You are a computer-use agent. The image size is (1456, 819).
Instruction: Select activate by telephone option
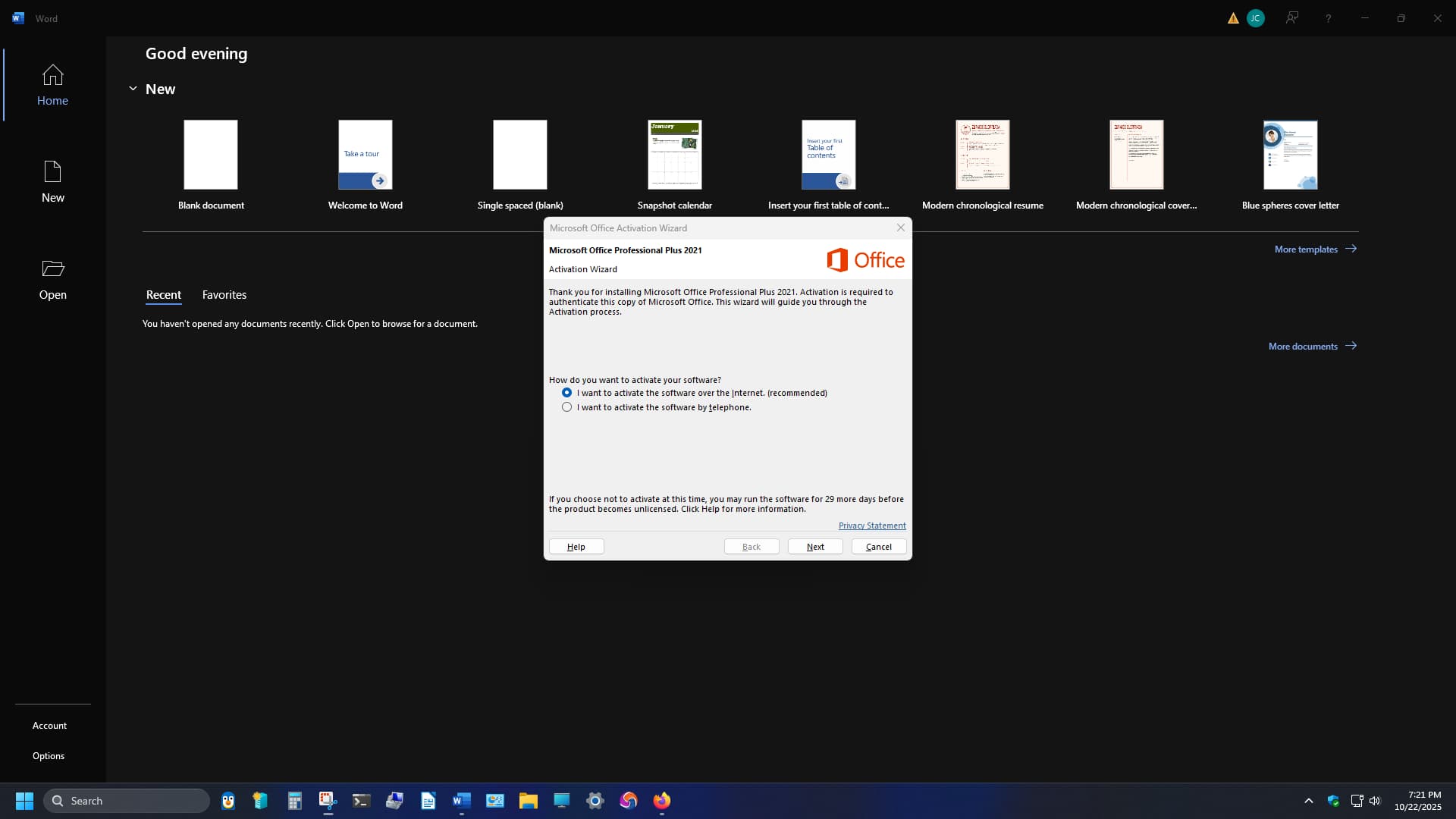(x=566, y=407)
